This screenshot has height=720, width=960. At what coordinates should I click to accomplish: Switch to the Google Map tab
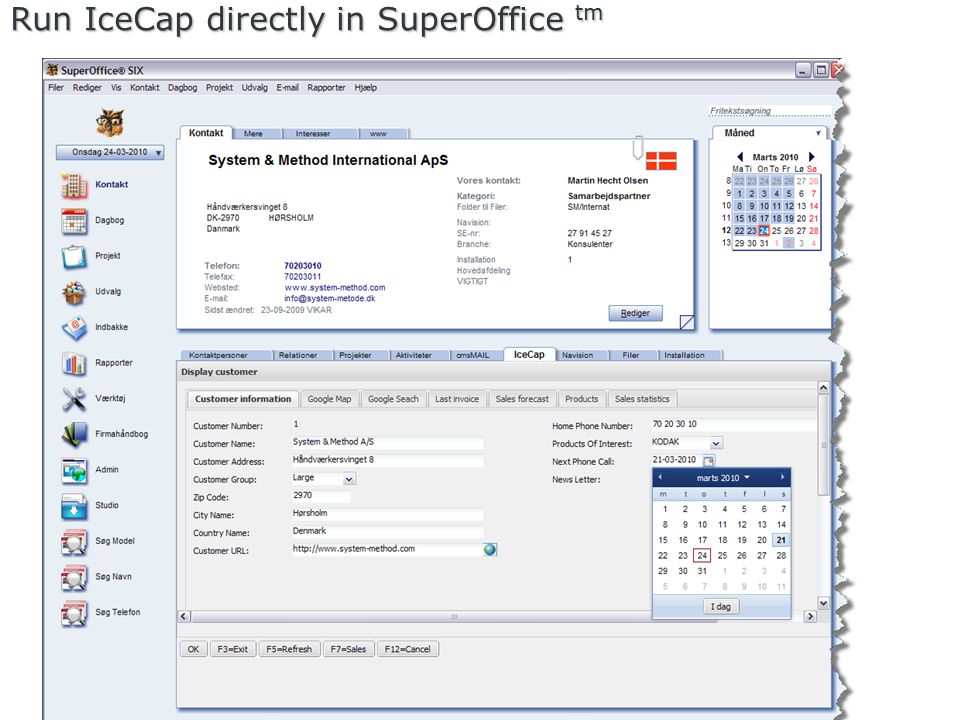point(329,399)
